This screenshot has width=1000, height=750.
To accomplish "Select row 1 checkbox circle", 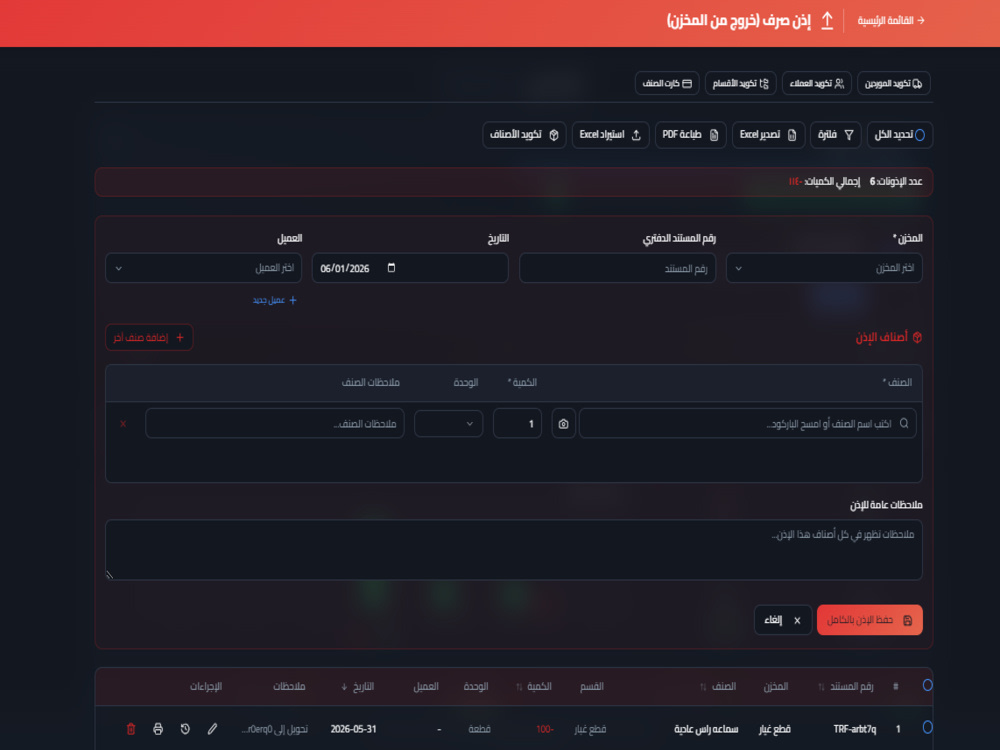I will coord(927,727).
